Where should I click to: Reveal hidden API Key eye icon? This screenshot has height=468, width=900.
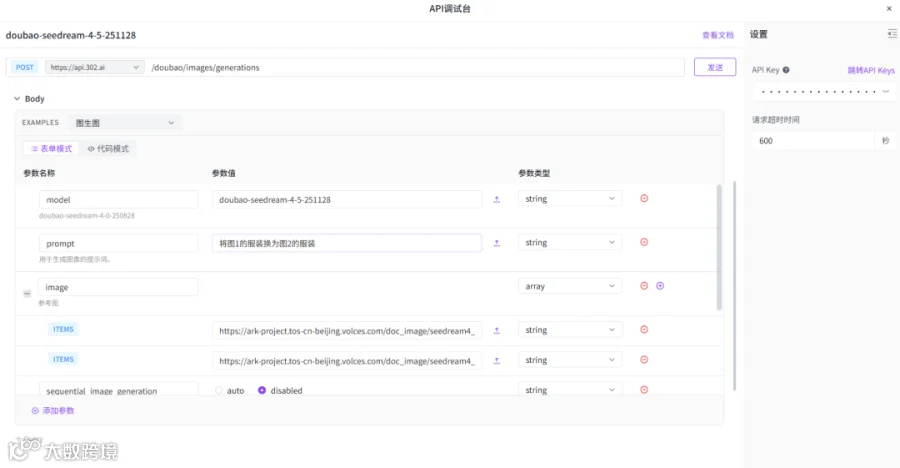tap(886, 91)
